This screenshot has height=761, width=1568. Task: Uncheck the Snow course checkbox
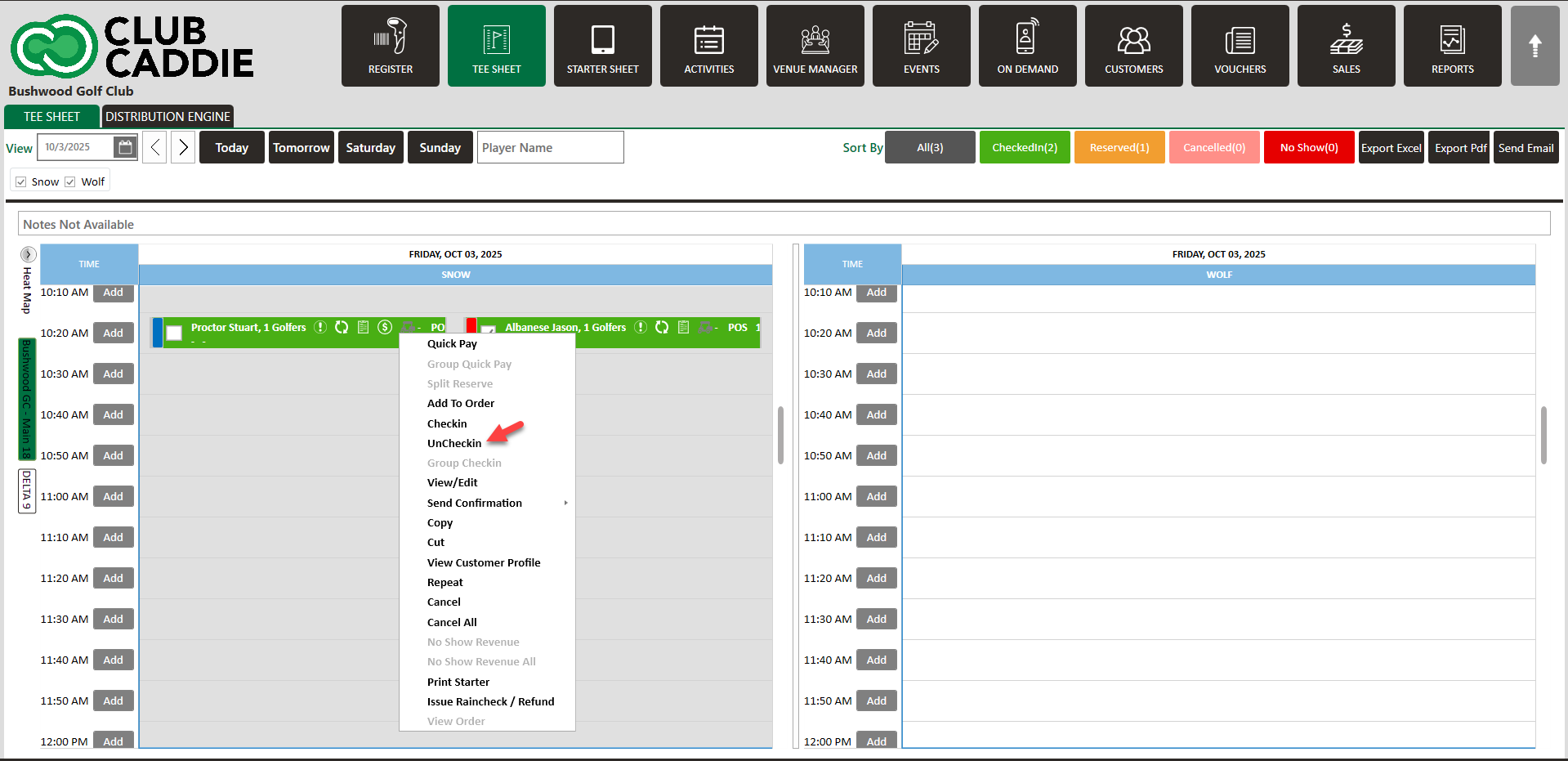point(21,181)
